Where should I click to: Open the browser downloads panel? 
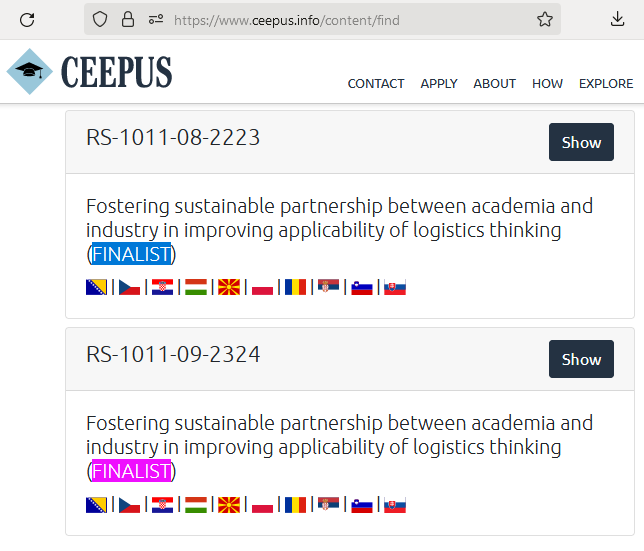pos(617,19)
